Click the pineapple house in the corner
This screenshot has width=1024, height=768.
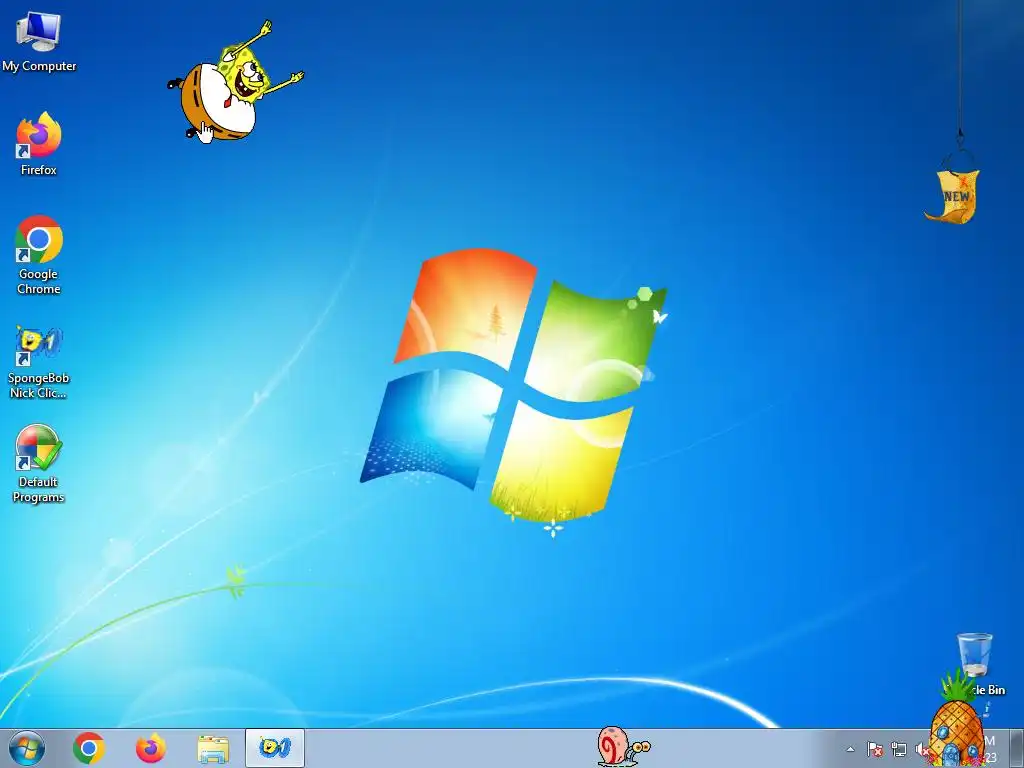click(955, 722)
